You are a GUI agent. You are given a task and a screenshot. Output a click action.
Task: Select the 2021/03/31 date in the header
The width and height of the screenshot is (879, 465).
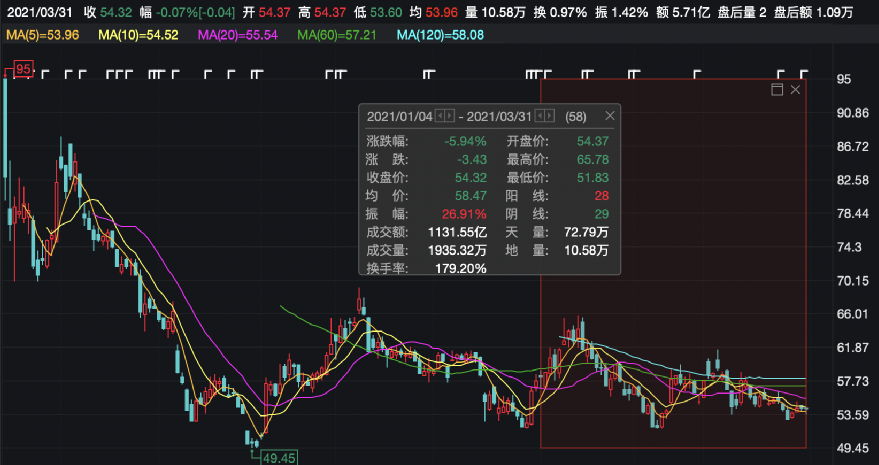[x=40, y=12]
